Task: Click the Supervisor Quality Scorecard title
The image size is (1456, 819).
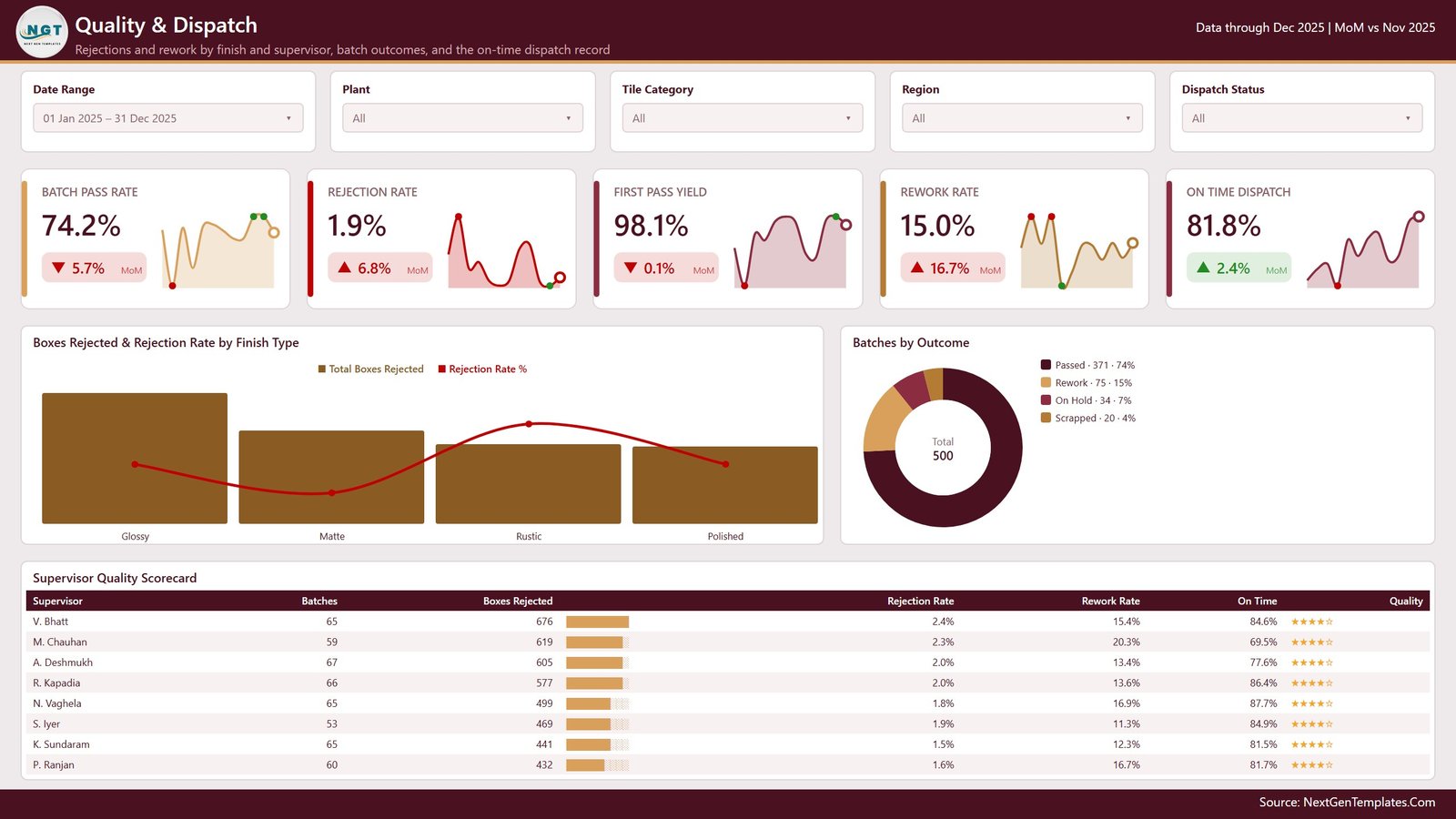Action: click(115, 578)
